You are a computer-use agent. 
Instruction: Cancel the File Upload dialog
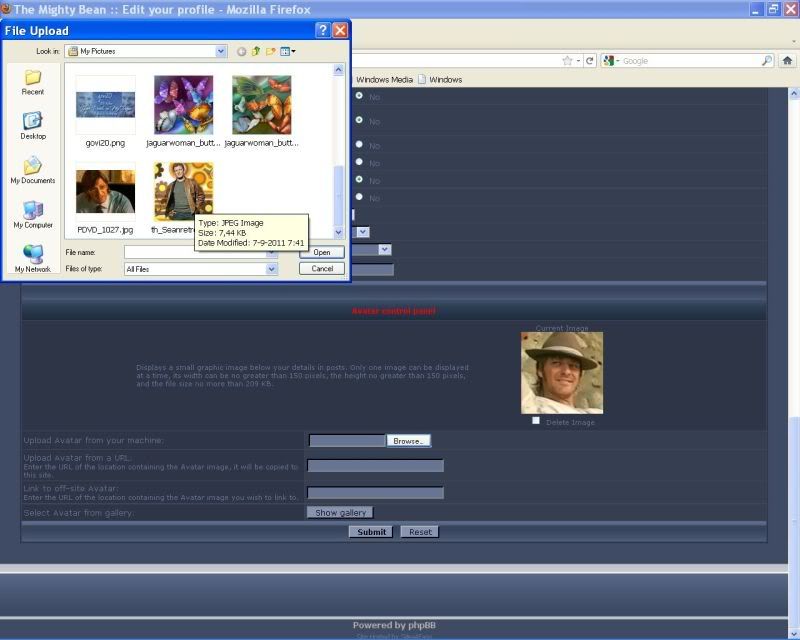pos(321,268)
